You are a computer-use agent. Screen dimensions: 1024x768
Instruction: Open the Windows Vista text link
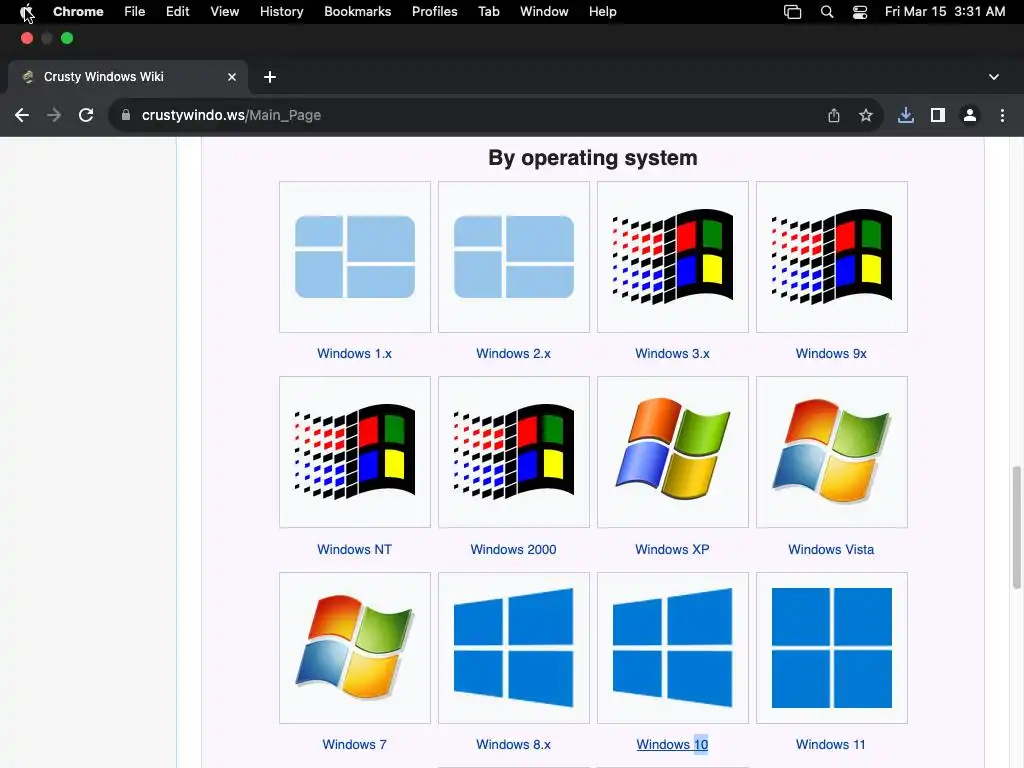coord(831,549)
